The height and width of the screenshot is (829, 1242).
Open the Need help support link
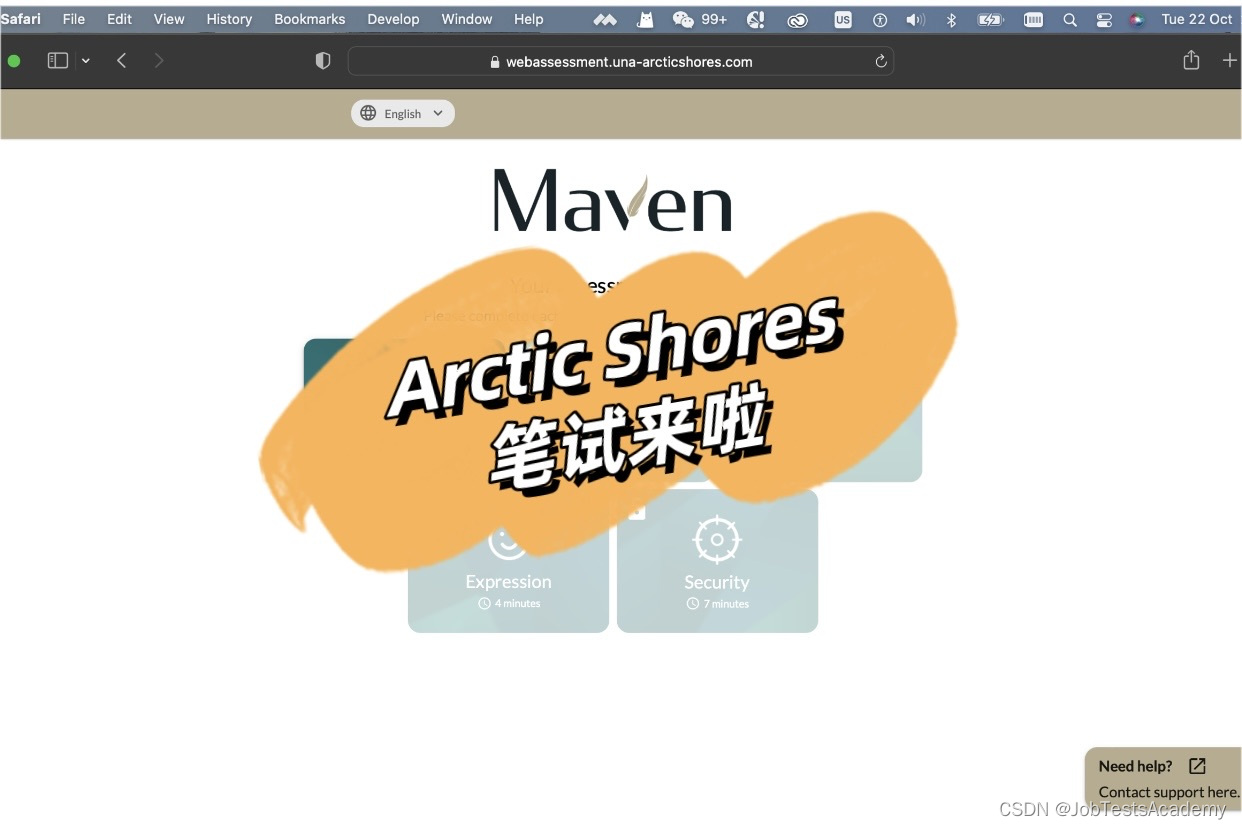click(x=1164, y=778)
